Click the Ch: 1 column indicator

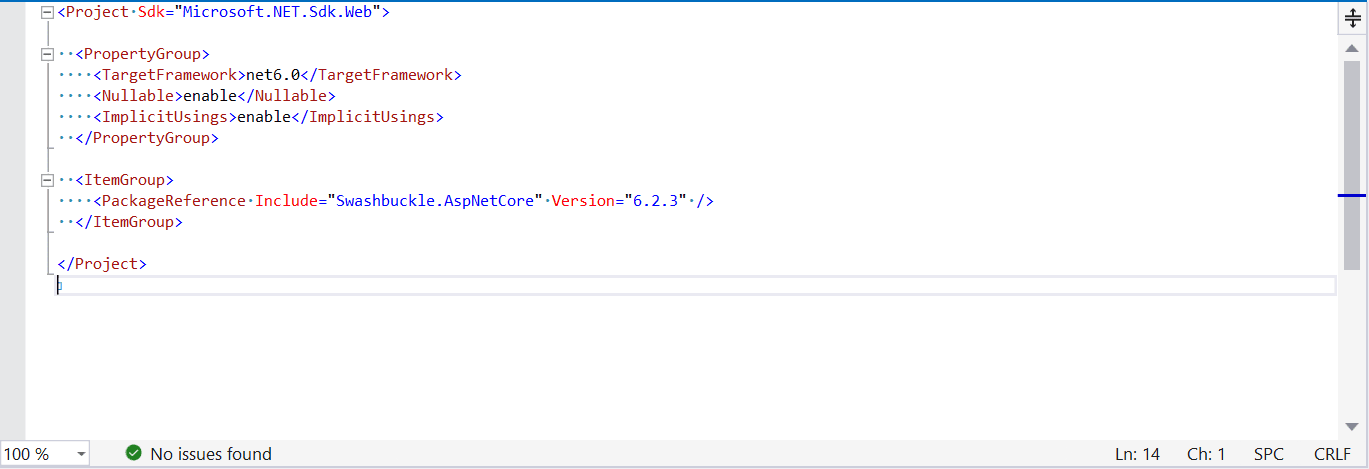(x=1206, y=454)
